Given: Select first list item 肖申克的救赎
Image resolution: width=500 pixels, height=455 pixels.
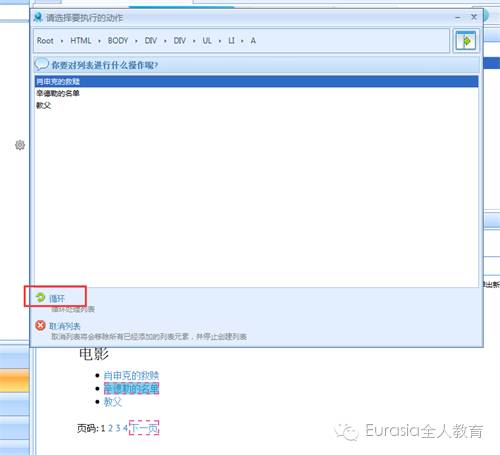Looking at the screenshot, I should pos(256,81).
